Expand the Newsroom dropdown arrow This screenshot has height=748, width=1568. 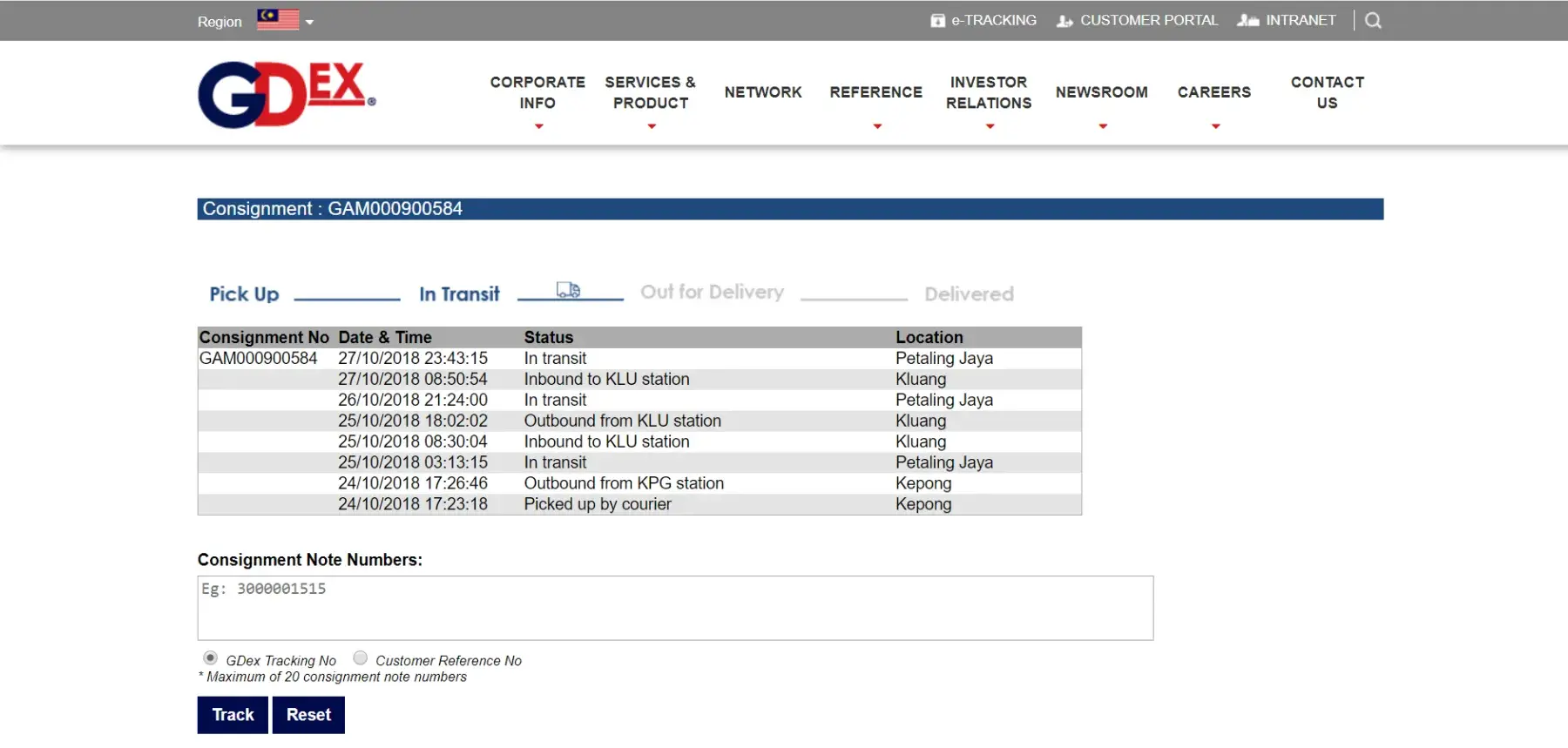1103,127
